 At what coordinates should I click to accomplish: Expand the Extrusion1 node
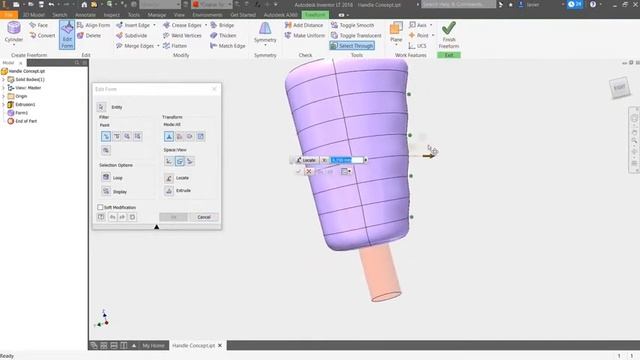point(4,104)
